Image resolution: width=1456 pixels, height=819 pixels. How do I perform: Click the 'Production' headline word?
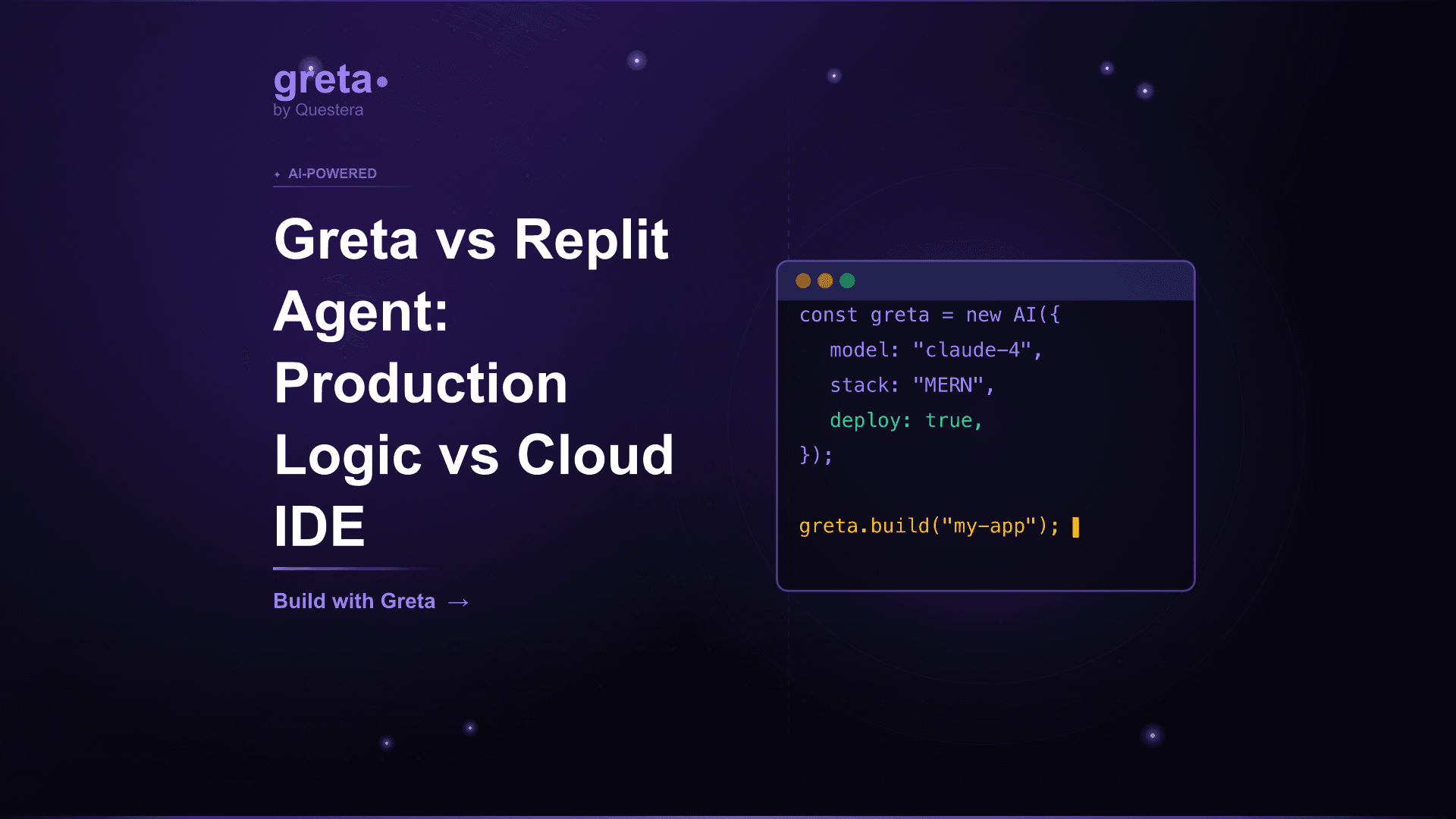421,383
